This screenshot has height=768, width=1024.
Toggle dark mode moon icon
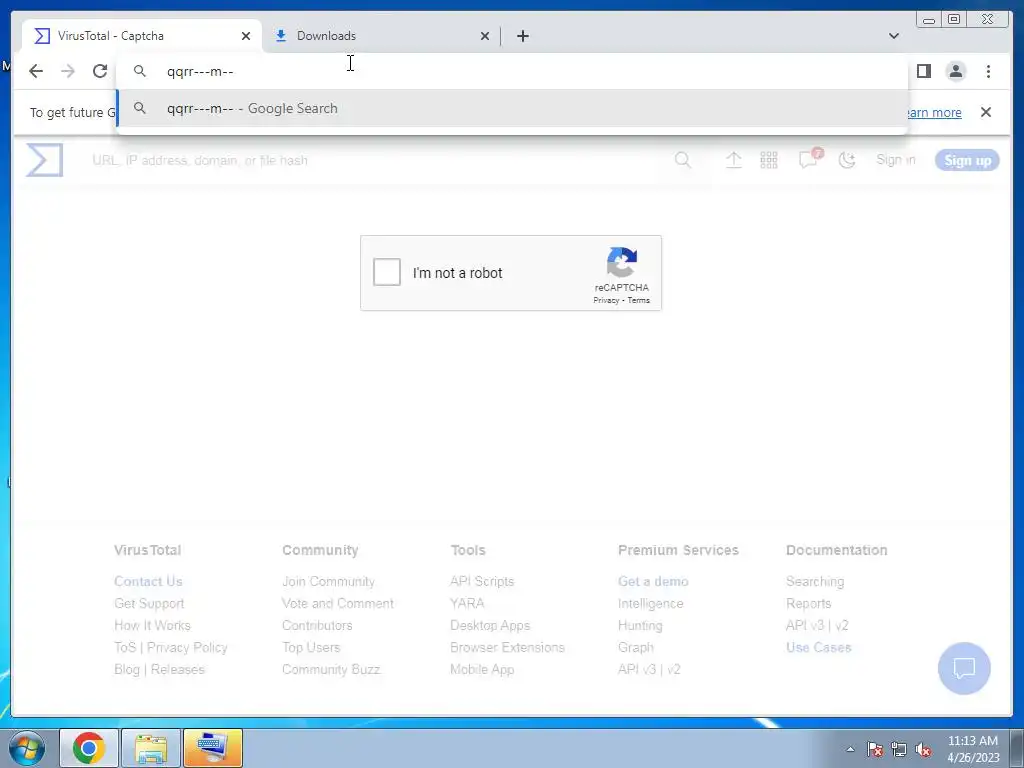(847, 160)
